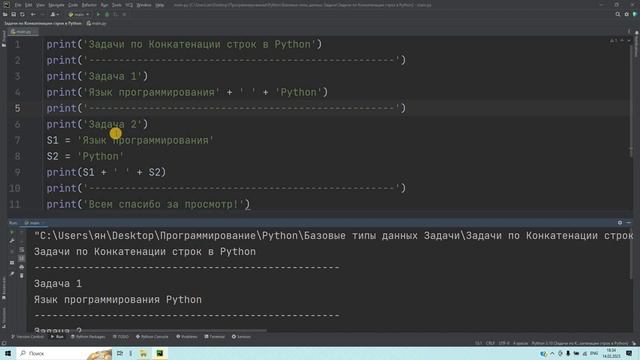
Task: Click the Windows Start button
Action: (x=8, y=353)
